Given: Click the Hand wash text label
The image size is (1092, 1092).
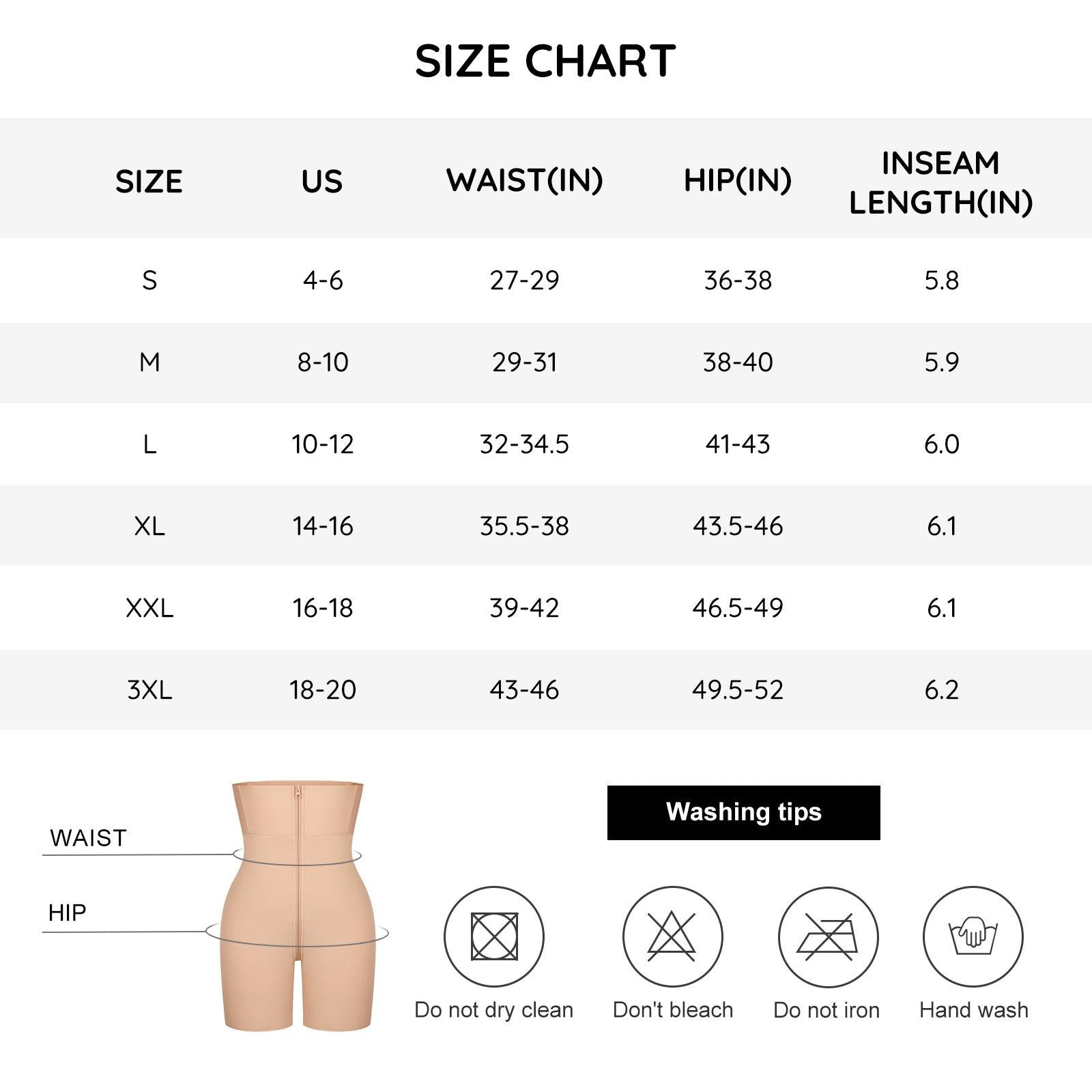Looking at the screenshot, I should pos(973,1010).
